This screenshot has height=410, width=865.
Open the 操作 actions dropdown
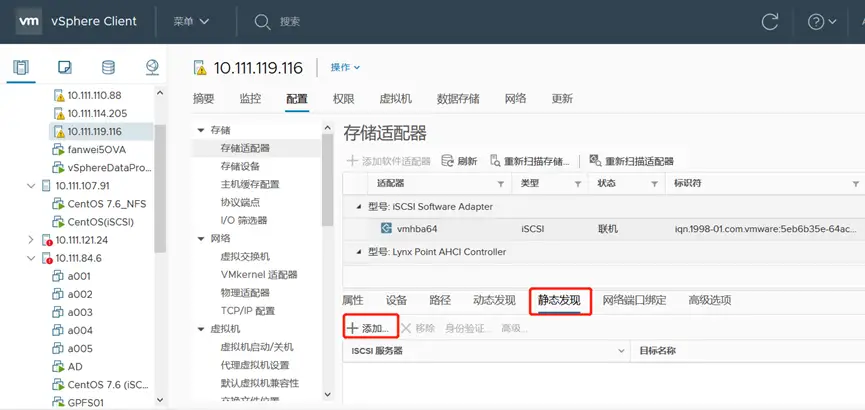345,67
